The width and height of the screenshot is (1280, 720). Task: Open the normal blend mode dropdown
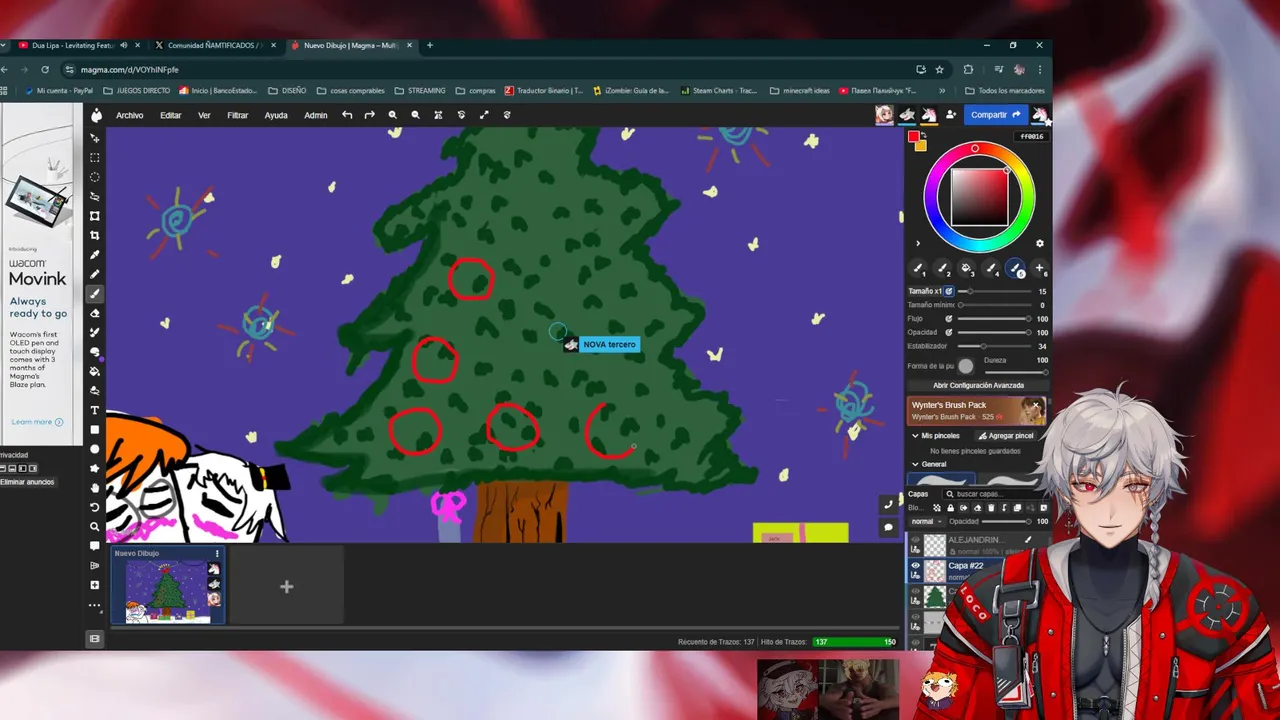coord(925,521)
